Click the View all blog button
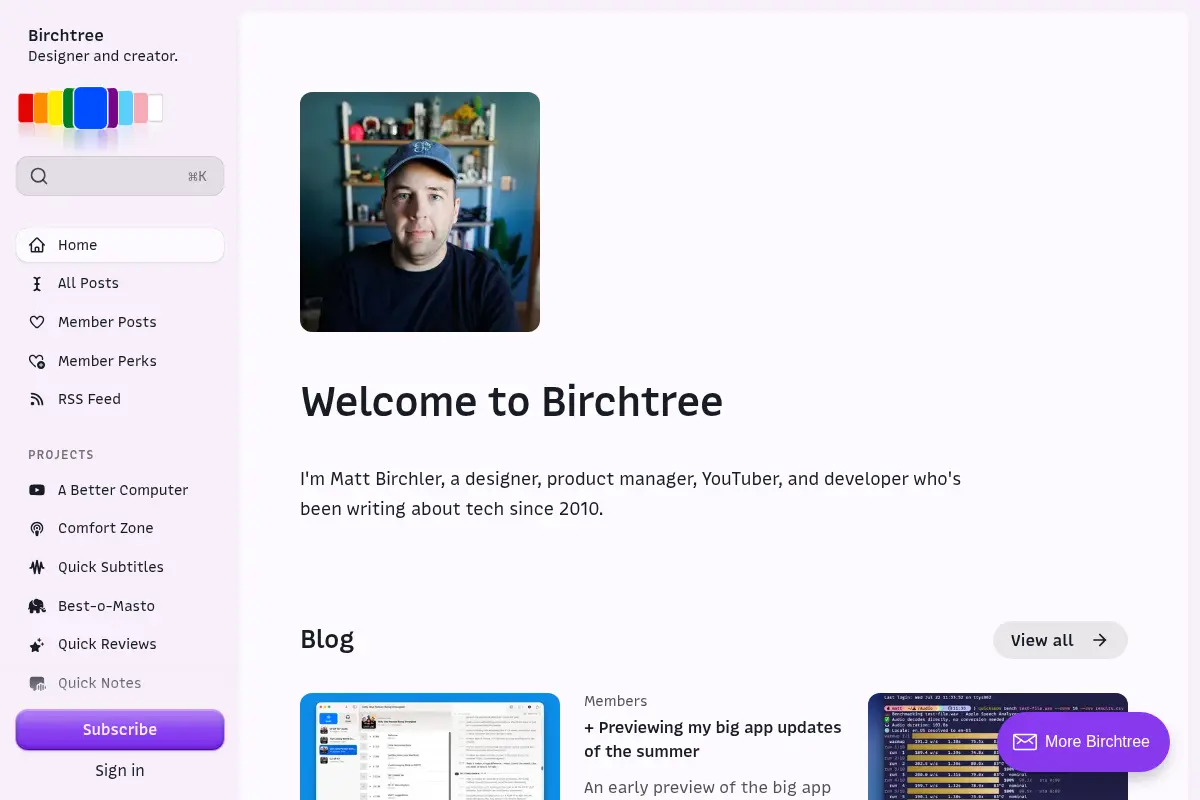This screenshot has width=1200, height=800. pyautogui.click(x=1060, y=640)
